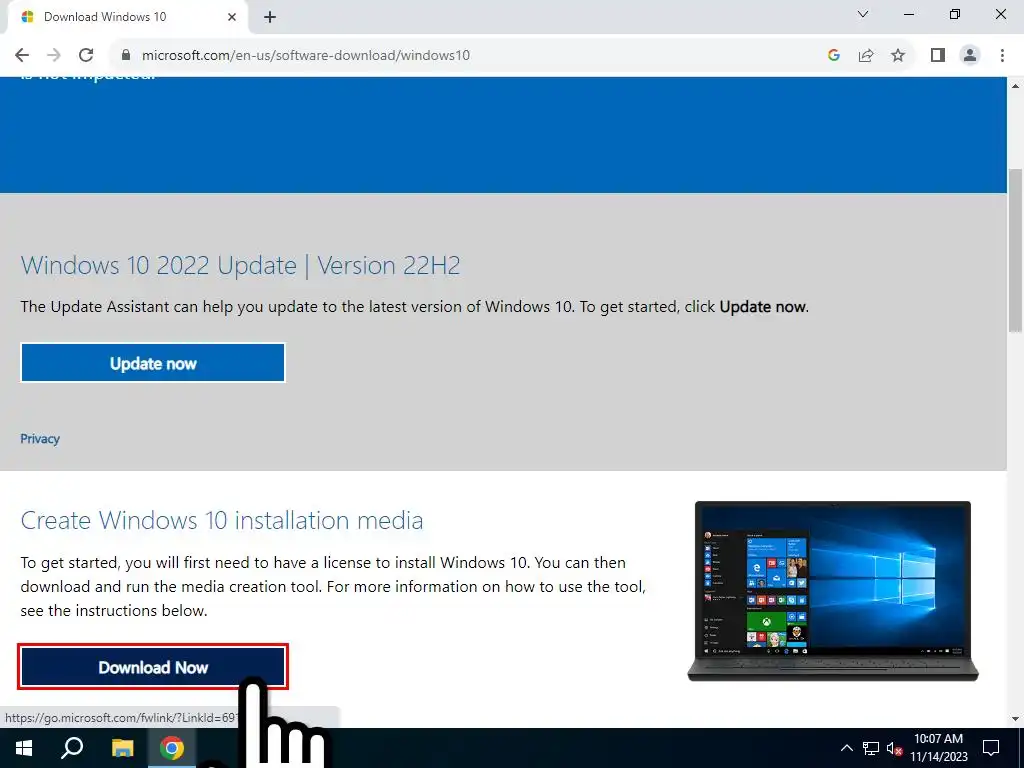Open Windows taskbar search
The height and width of the screenshot is (768, 1024).
tap(72, 748)
